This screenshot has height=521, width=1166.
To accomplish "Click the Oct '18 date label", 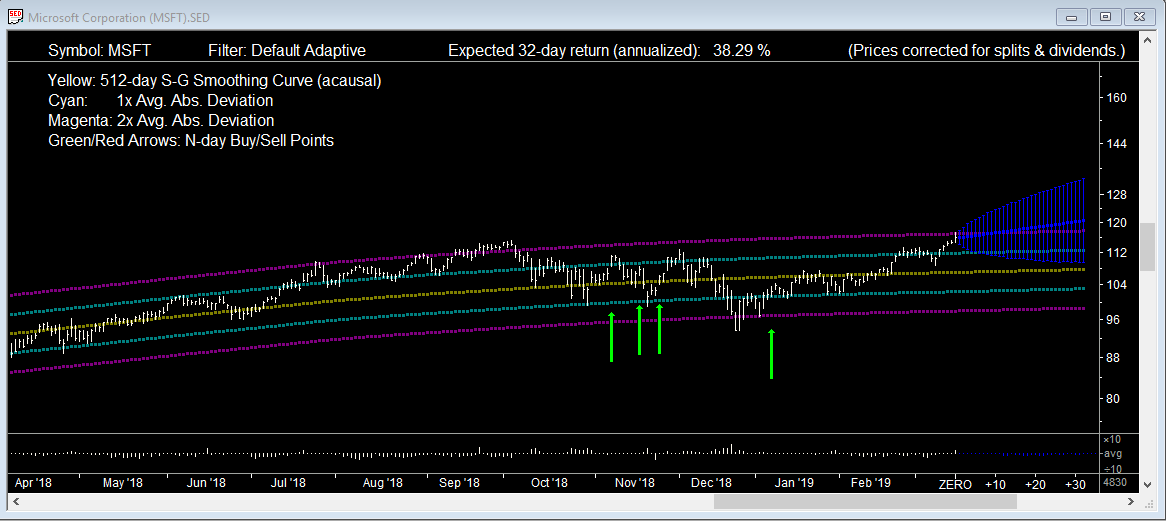I will coord(550,483).
